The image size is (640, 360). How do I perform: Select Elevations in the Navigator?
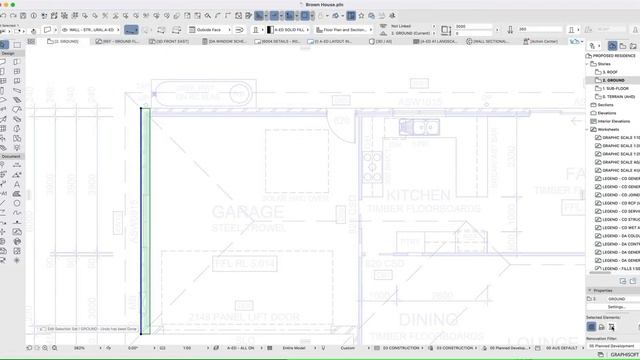click(x=604, y=113)
